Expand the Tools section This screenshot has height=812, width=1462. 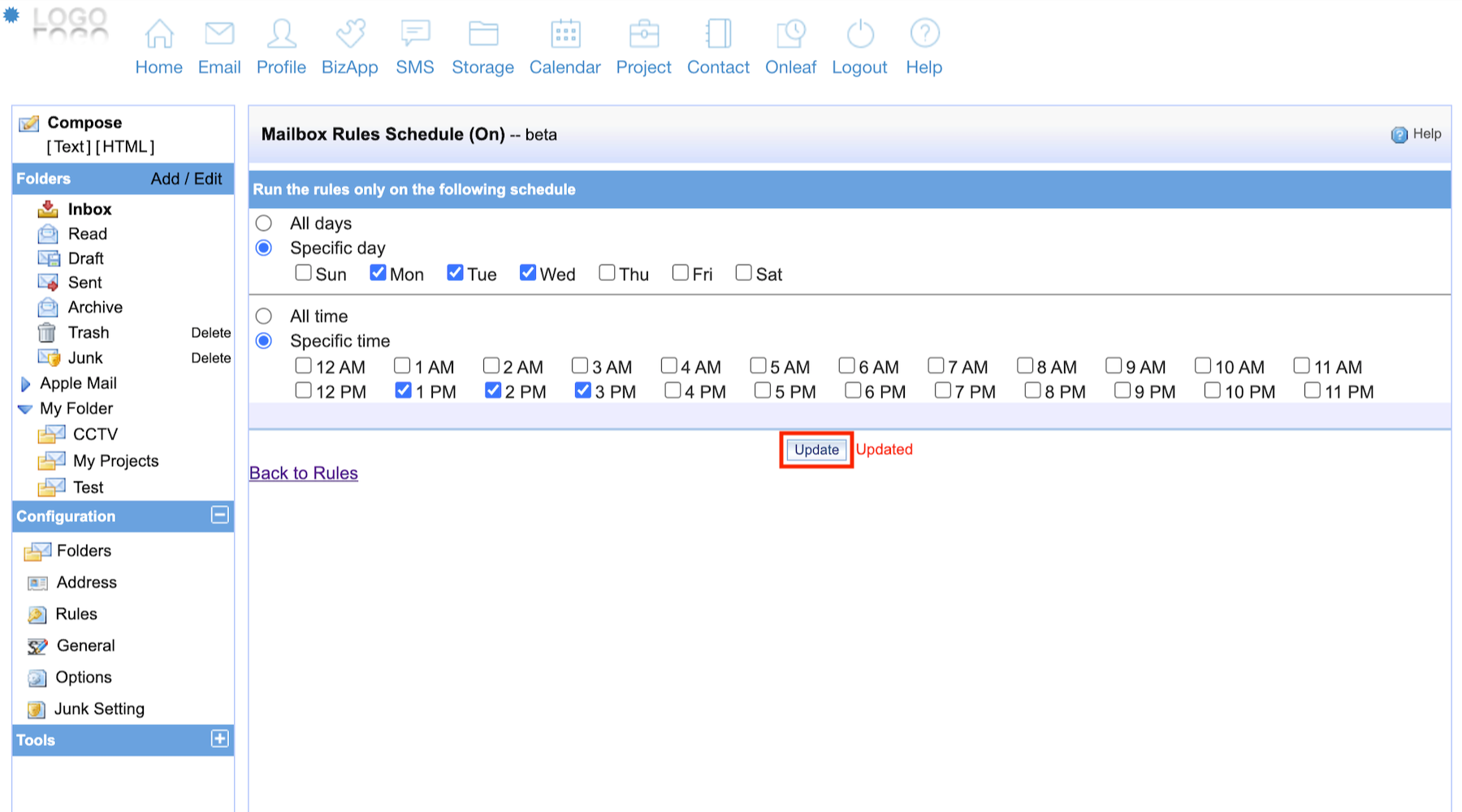(219, 739)
